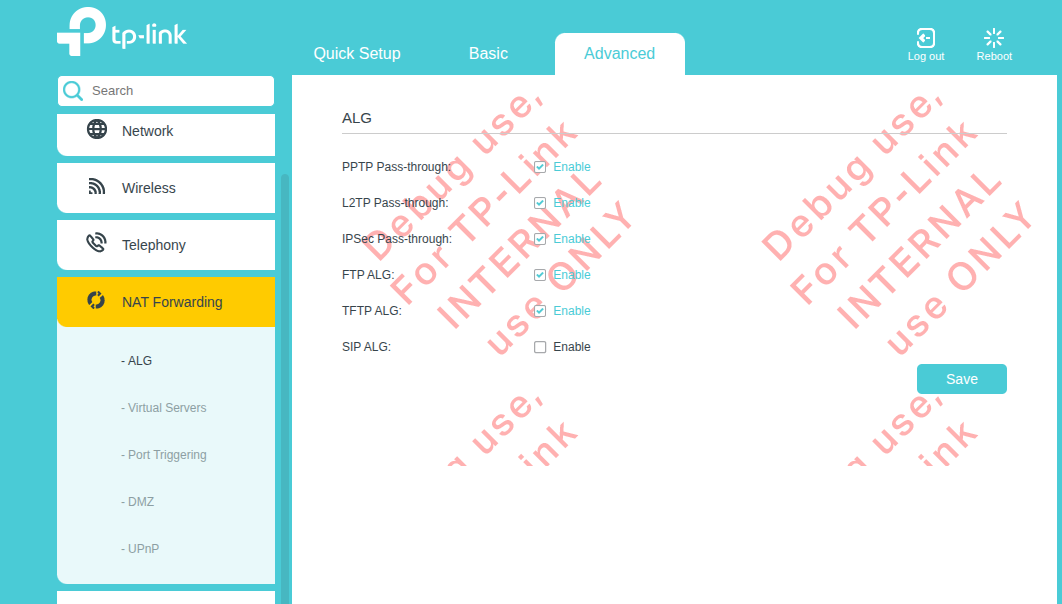
Task: Click the Reboot icon
Action: 994,38
